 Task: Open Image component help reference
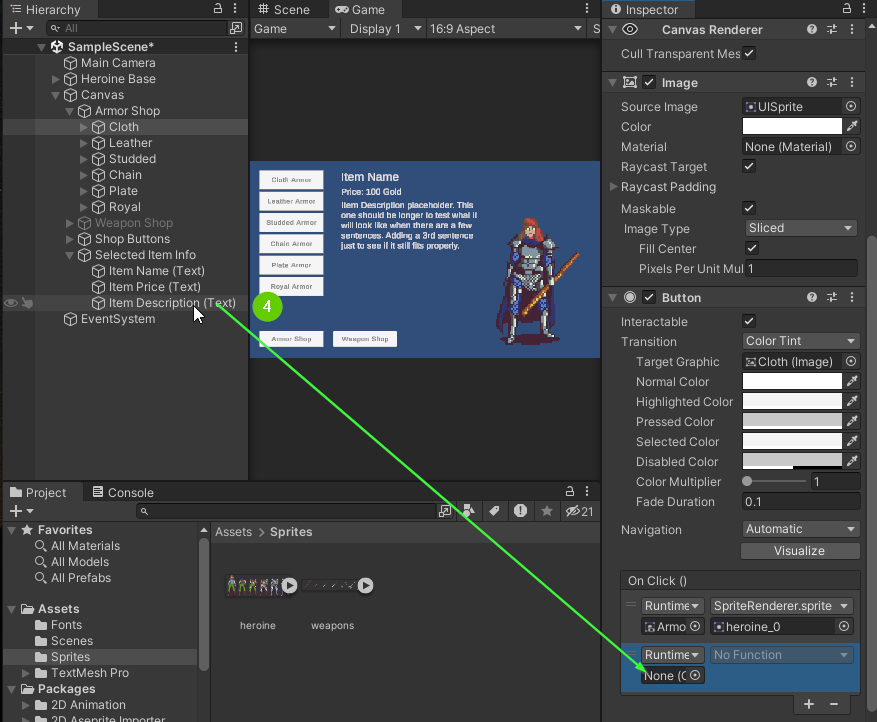[811, 83]
